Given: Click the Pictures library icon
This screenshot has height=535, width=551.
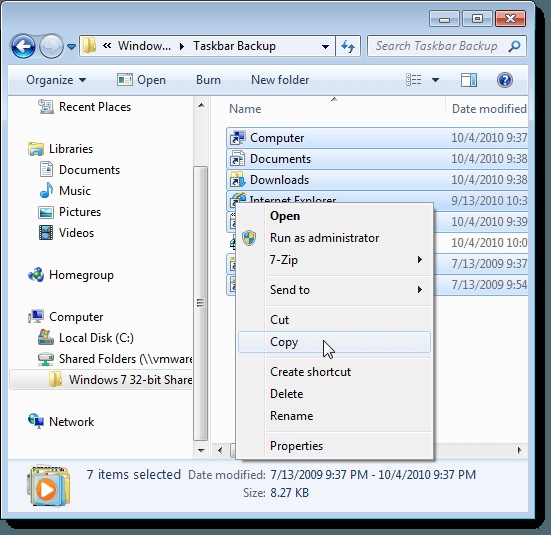Looking at the screenshot, I should pos(46,212).
